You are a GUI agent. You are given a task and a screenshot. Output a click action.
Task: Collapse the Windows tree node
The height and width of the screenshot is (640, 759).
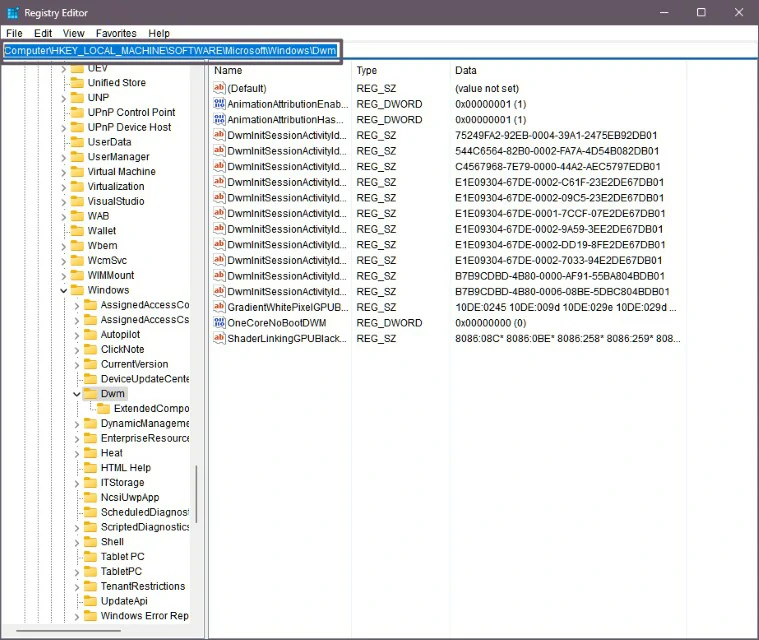[x=64, y=290]
